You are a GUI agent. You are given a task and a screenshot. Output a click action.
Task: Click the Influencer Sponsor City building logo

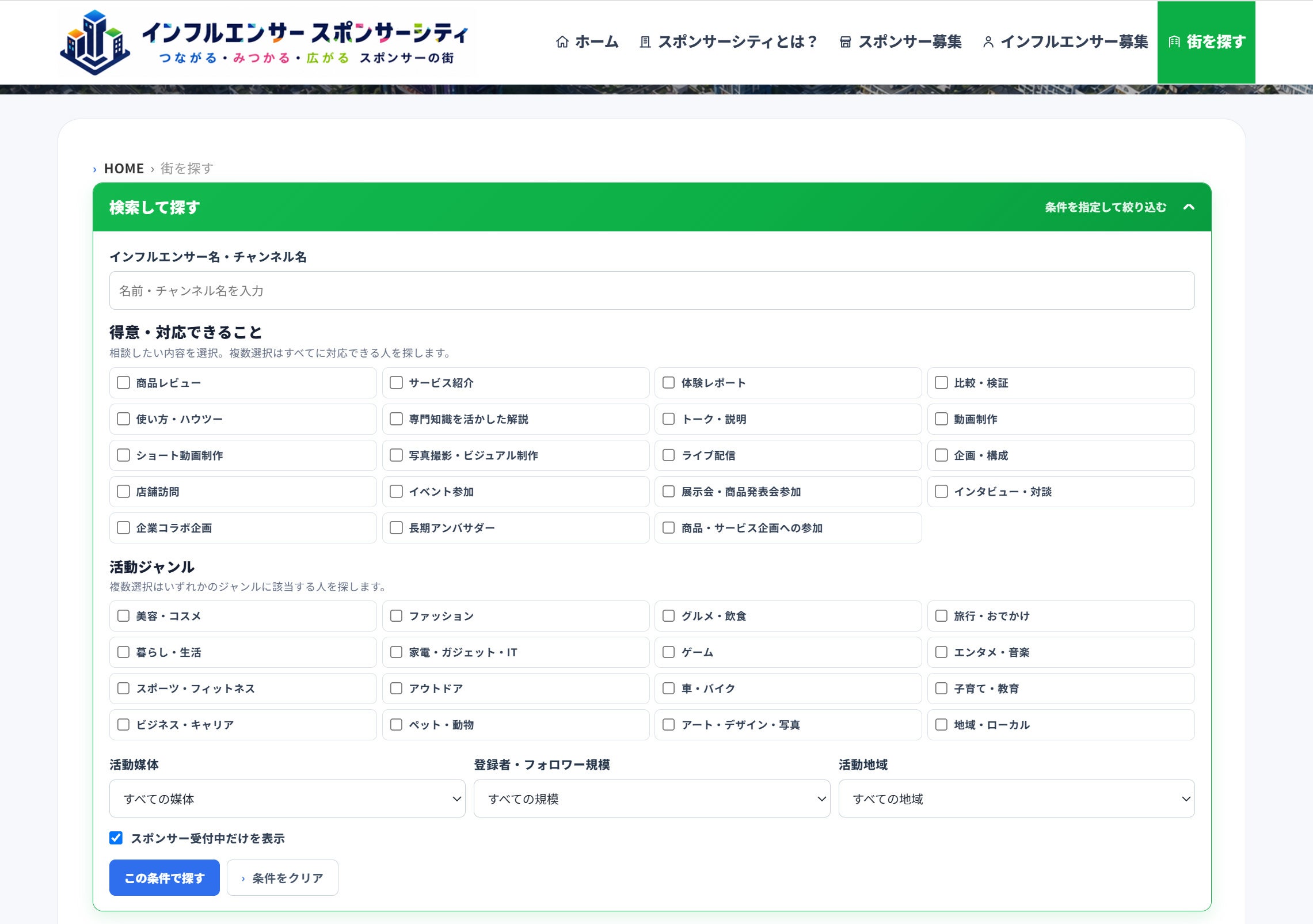[95, 42]
